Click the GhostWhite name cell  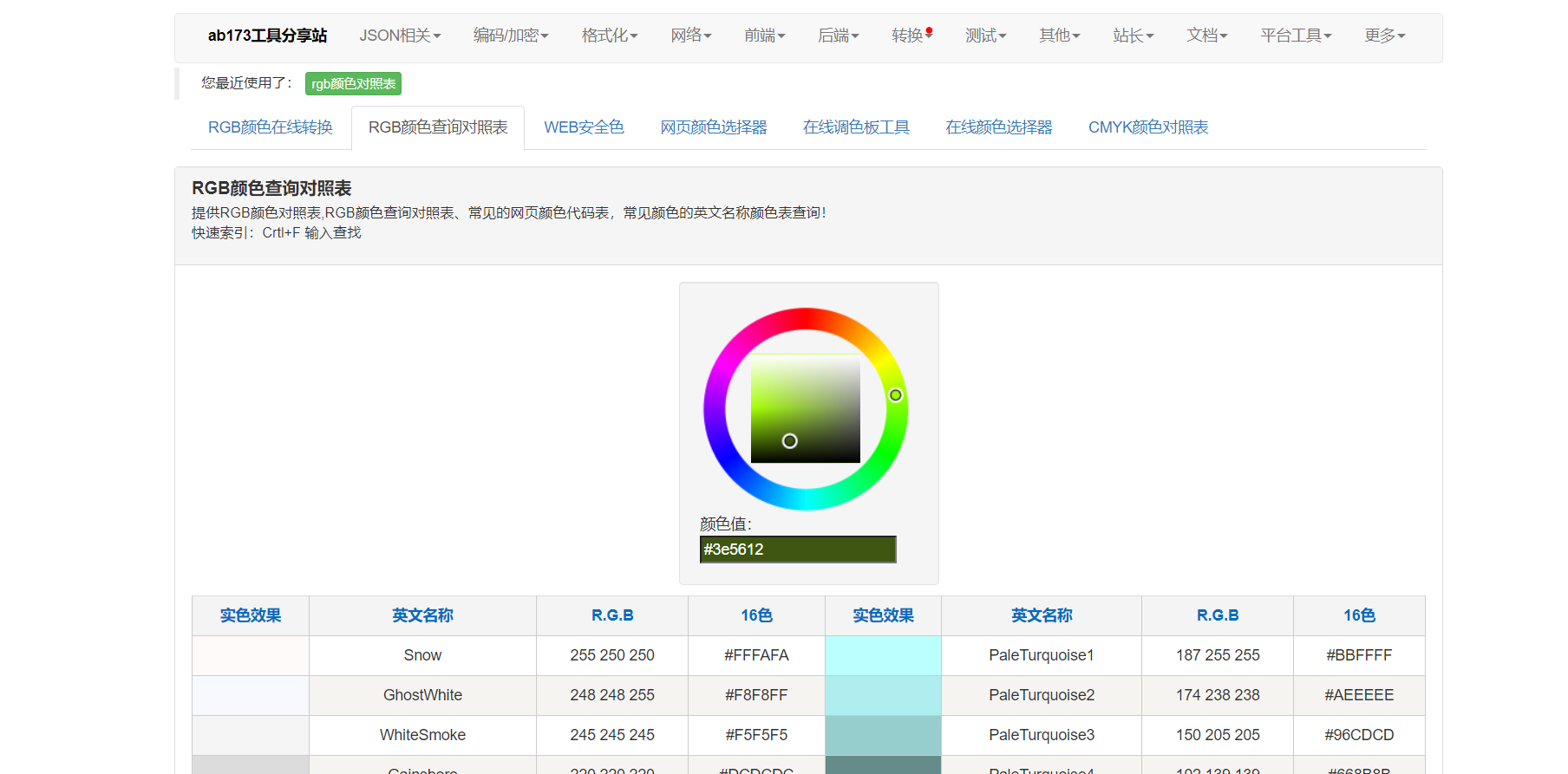pyautogui.click(x=422, y=695)
